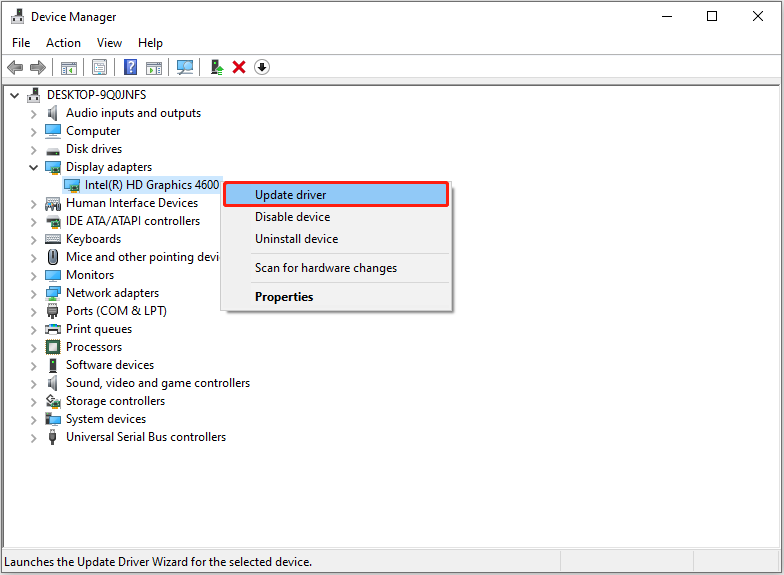Screen dimensions: 784x575
Task: Select the IDE ATA/ATAPI controllers label
Action: pyautogui.click(x=133, y=221)
